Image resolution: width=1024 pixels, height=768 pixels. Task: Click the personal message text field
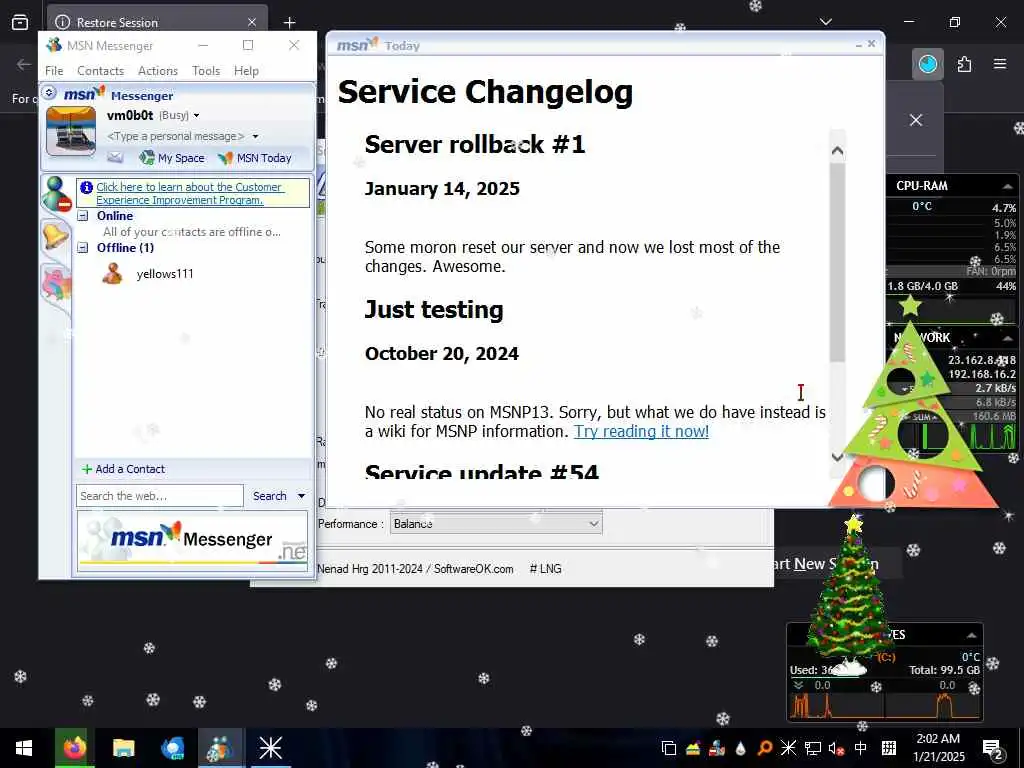pyautogui.click(x=175, y=136)
